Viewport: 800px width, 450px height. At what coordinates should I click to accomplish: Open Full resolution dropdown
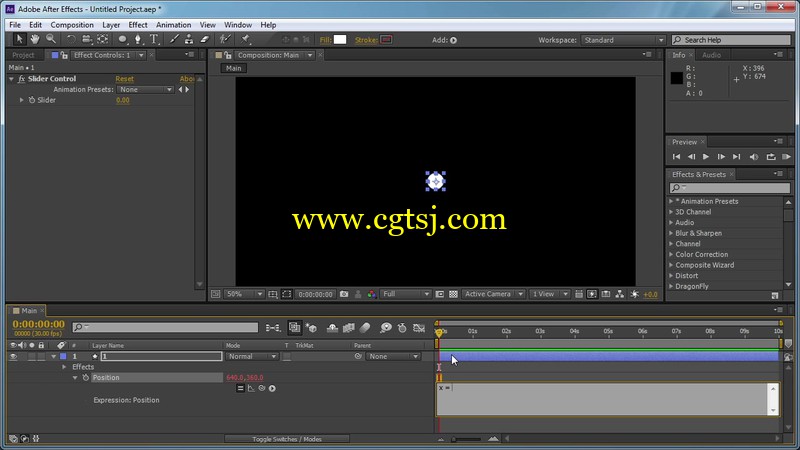(x=405, y=294)
